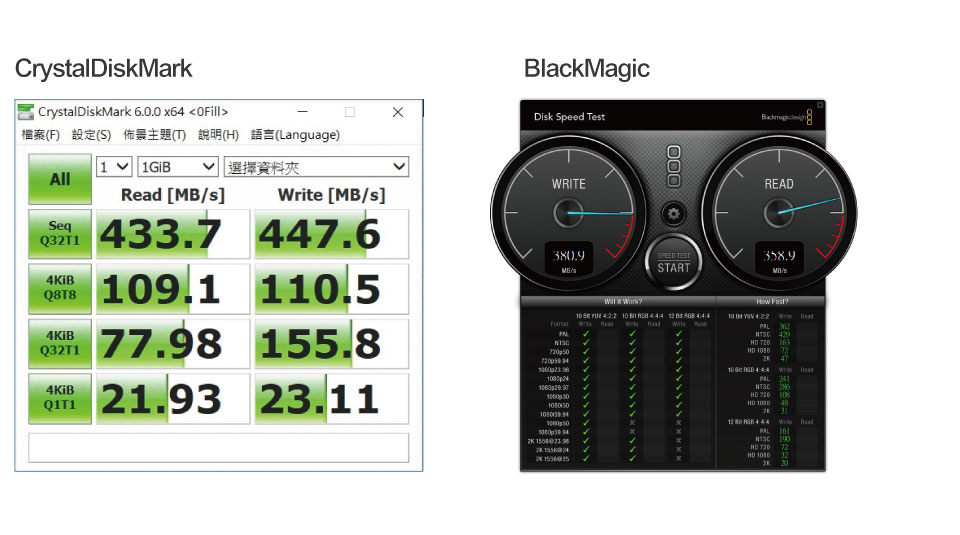Click the 1080p23.98 format row label

coord(554,370)
